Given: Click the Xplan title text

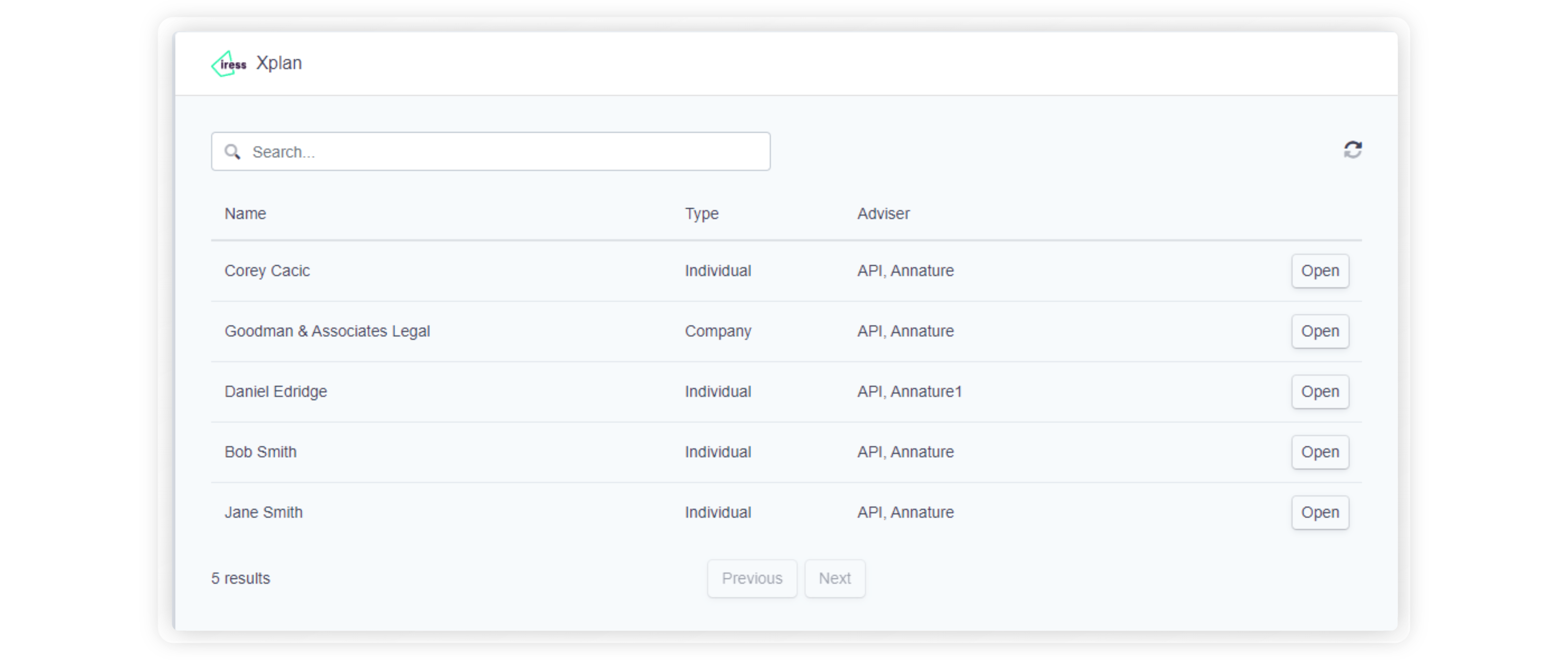Looking at the screenshot, I should coord(279,63).
